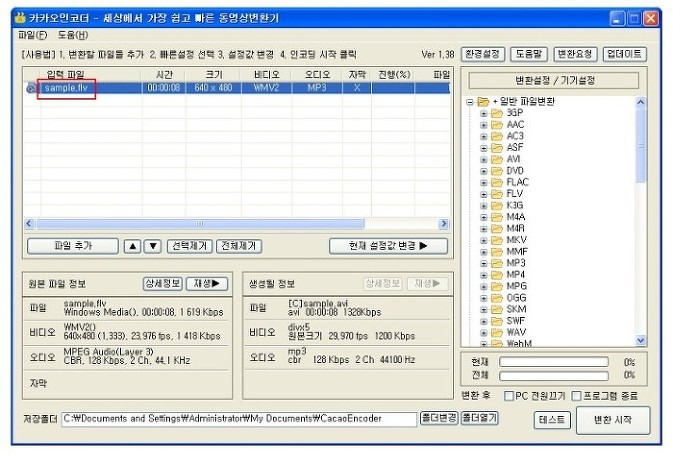This screenshot has height=462, width=673.
Task: Enable 프로그램 종료 after conversion checkbox
Action: click(x=577, y=395)
